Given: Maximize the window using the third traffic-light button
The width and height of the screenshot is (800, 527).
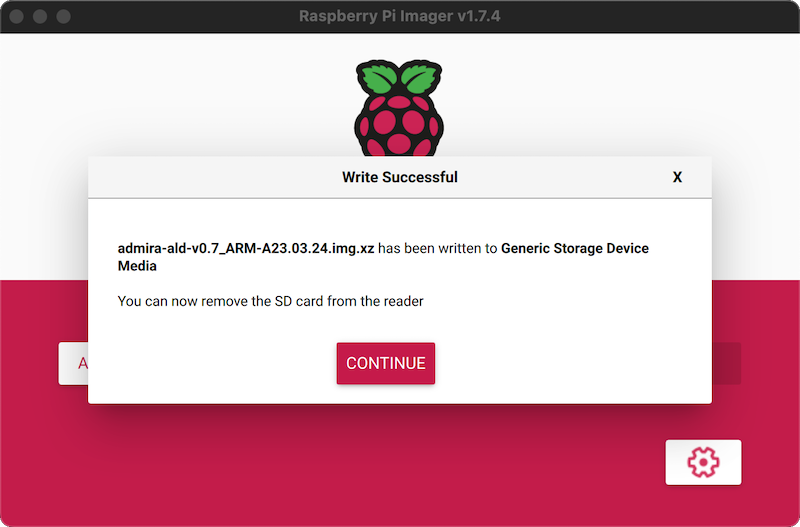Looking at the screenshot, I should [x=63, y=17].
